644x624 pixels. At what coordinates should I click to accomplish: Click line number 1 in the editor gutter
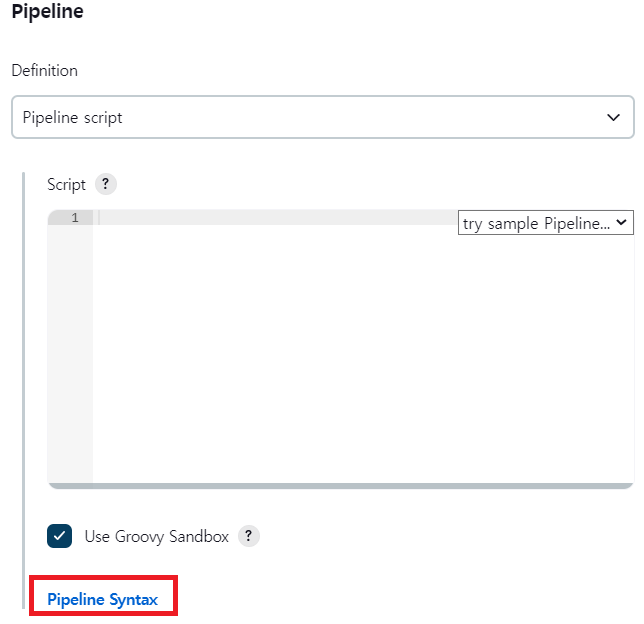point(74,218)
